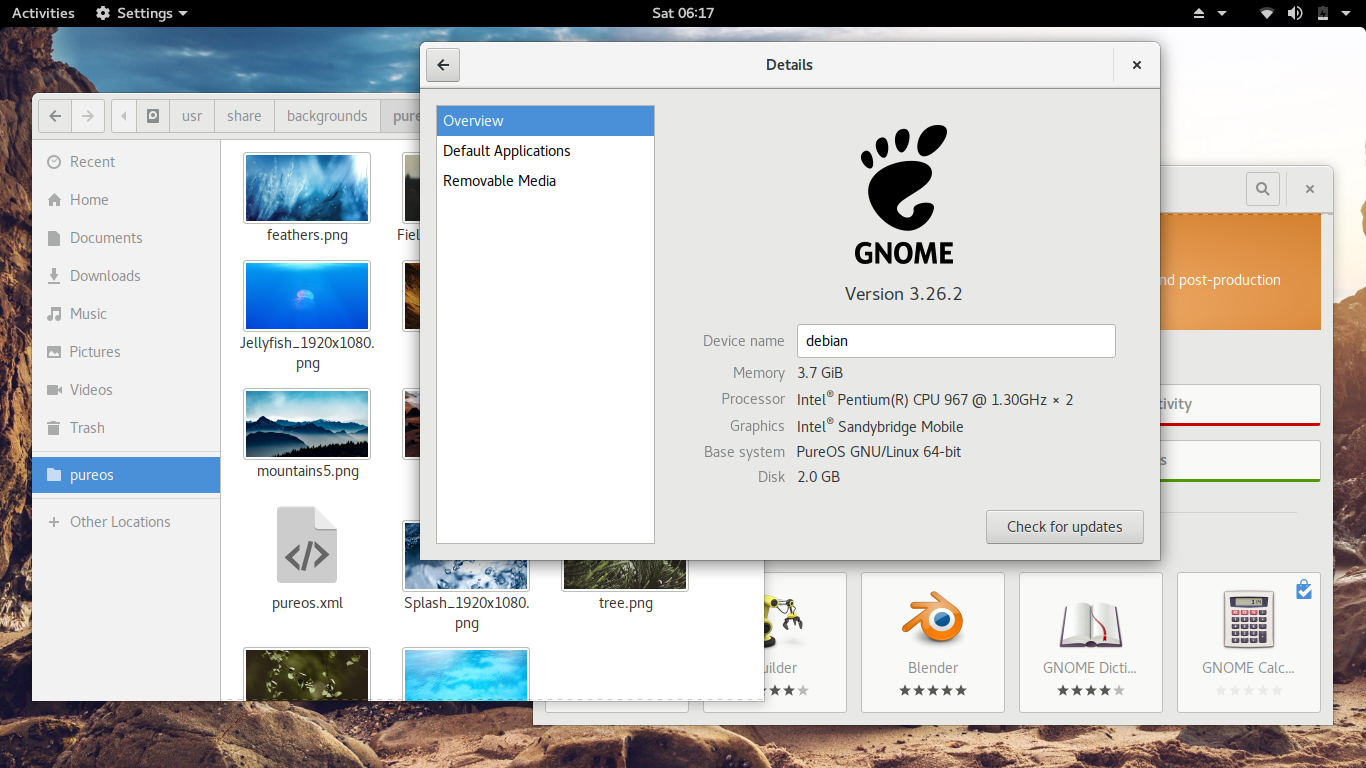Open Other Locations in Files sidebar

coord(126,522)
